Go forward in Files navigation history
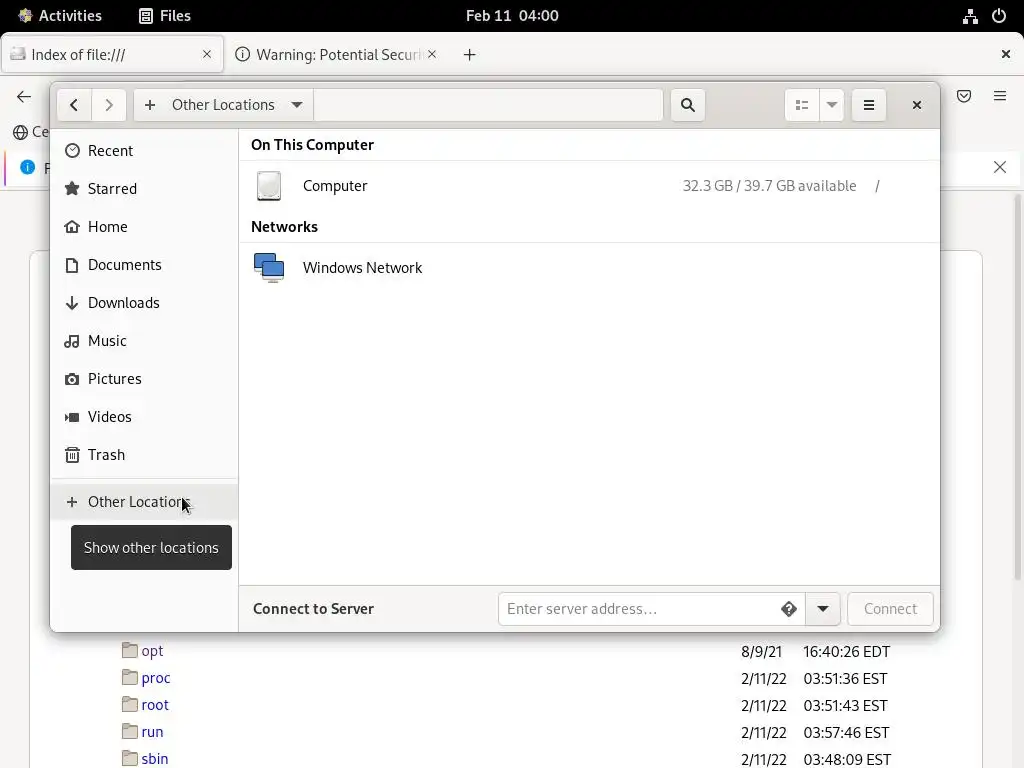1024x768 pixels. 108,105
